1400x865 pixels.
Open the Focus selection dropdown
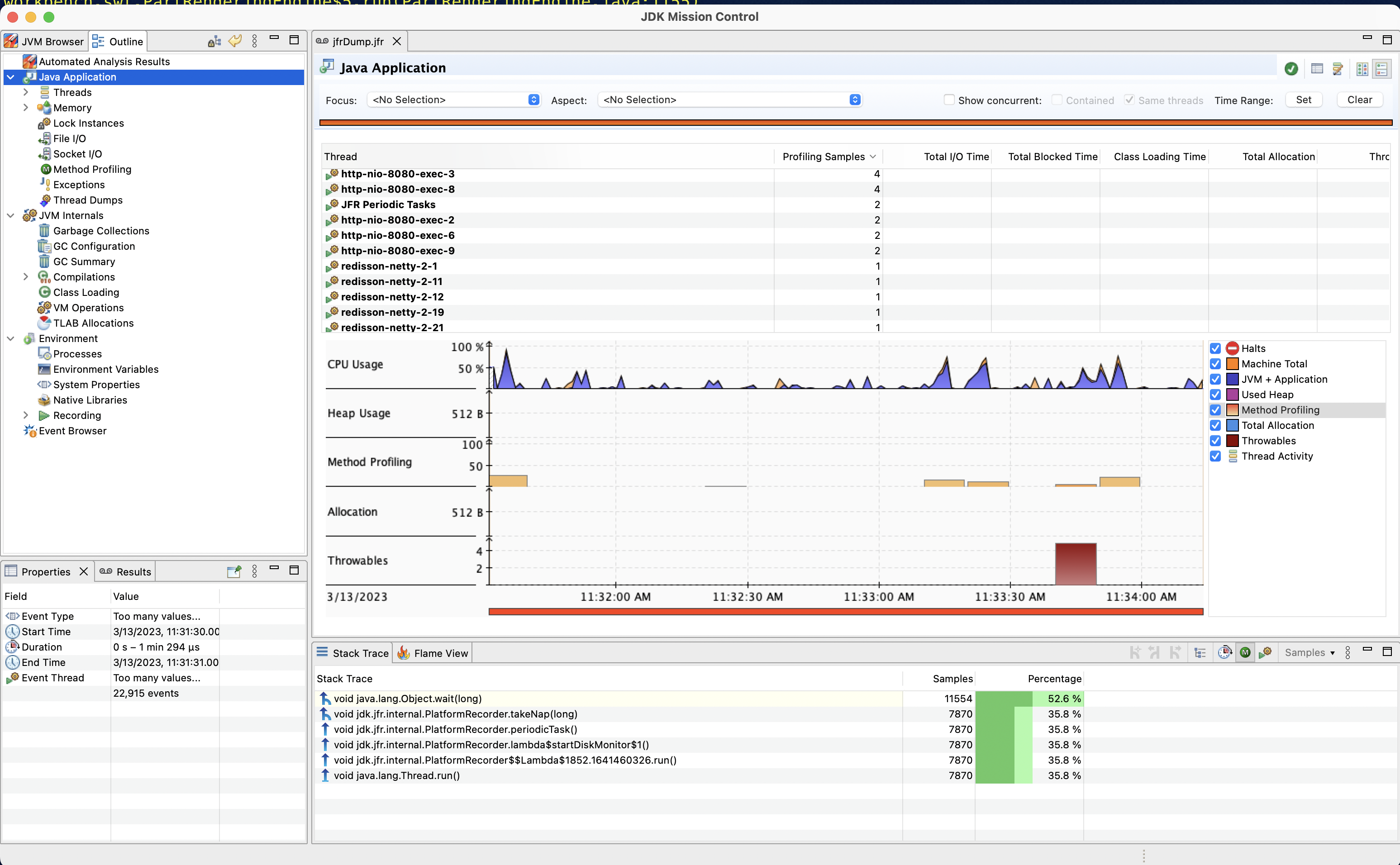pyautogui.click(x=454, y=100)
